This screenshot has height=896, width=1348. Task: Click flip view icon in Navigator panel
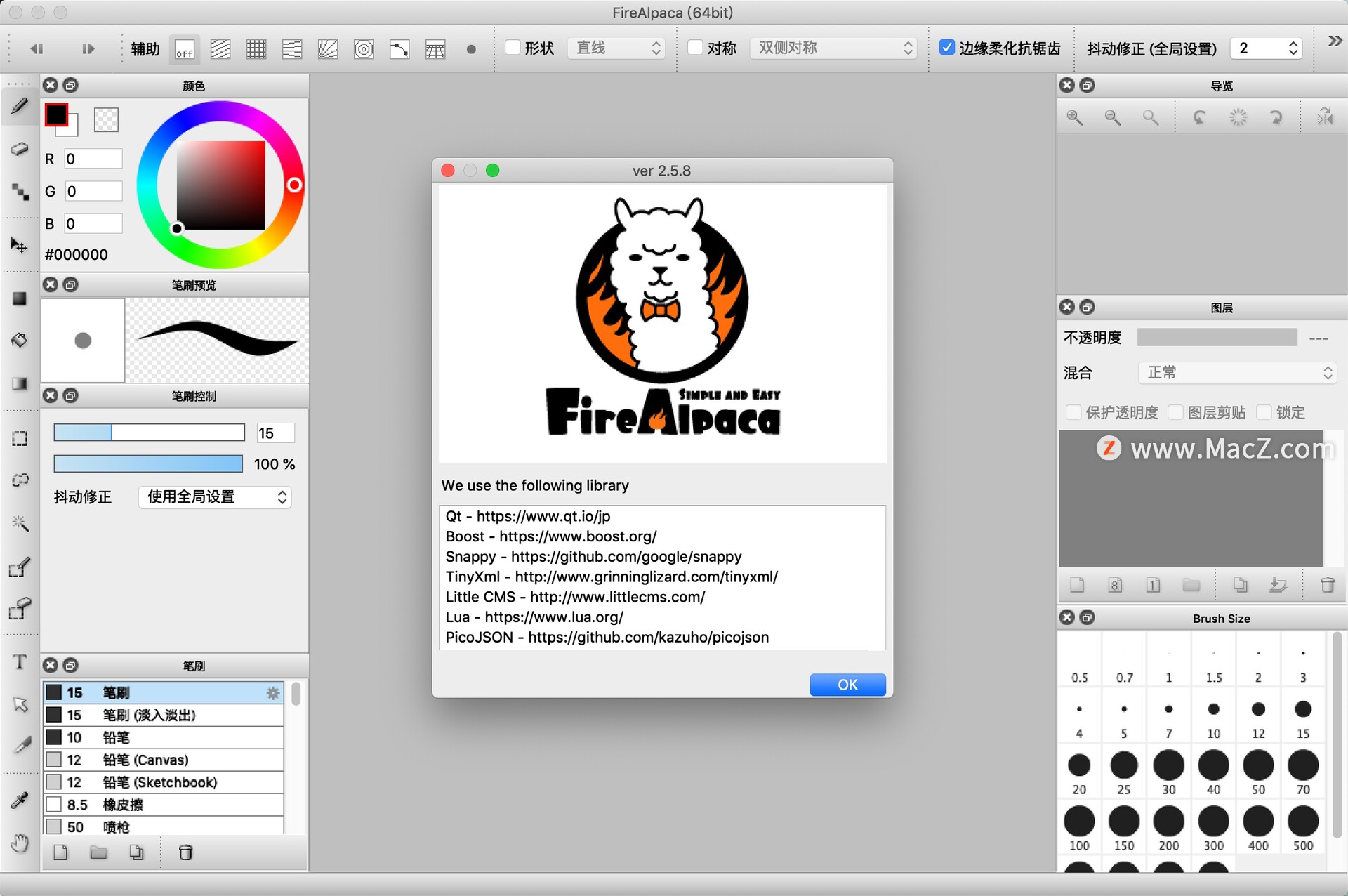pyautogui.click(x=1325, y=117)
